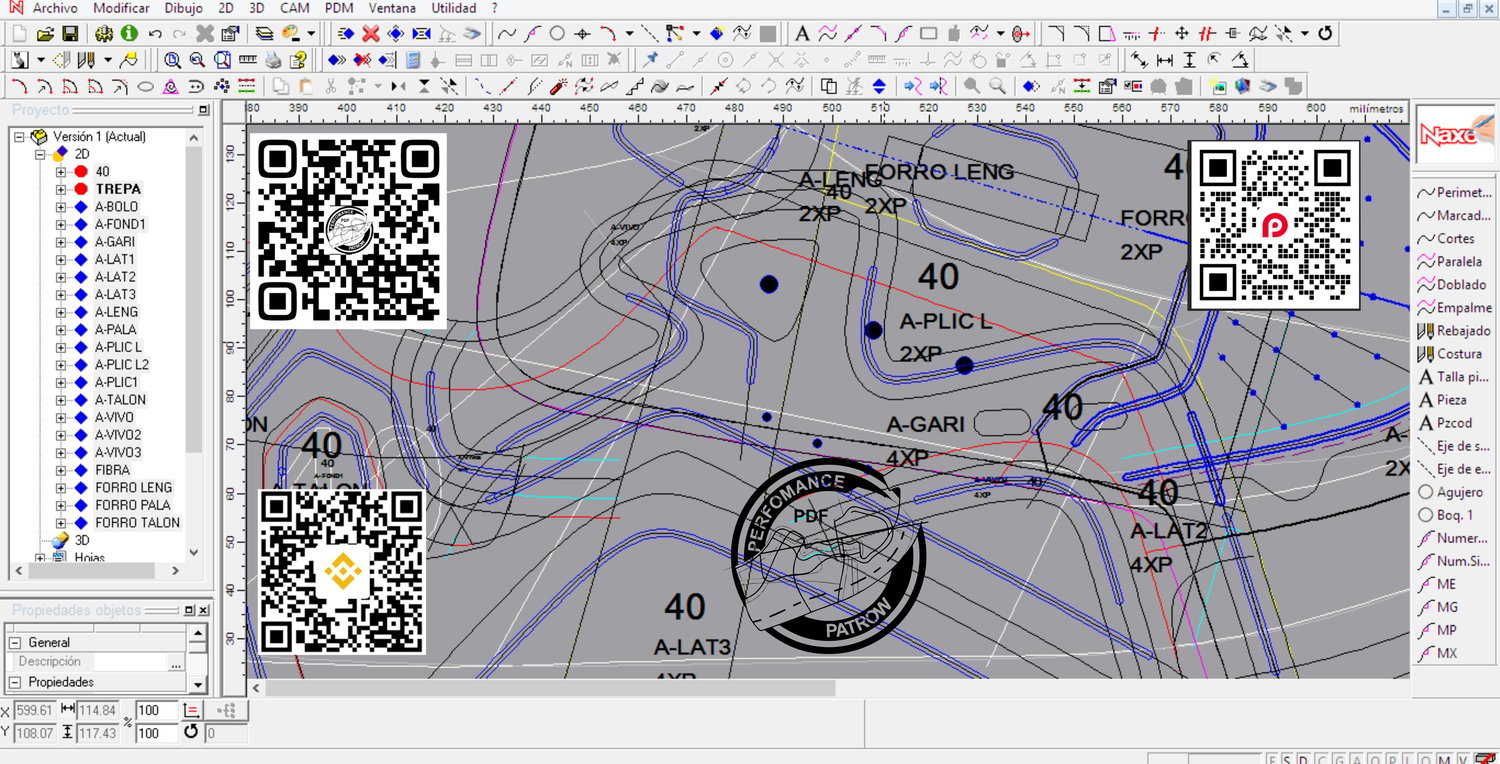Click the printer icon
The height and width of the screenshot is (764, 1500).
[x=273, y=60]
